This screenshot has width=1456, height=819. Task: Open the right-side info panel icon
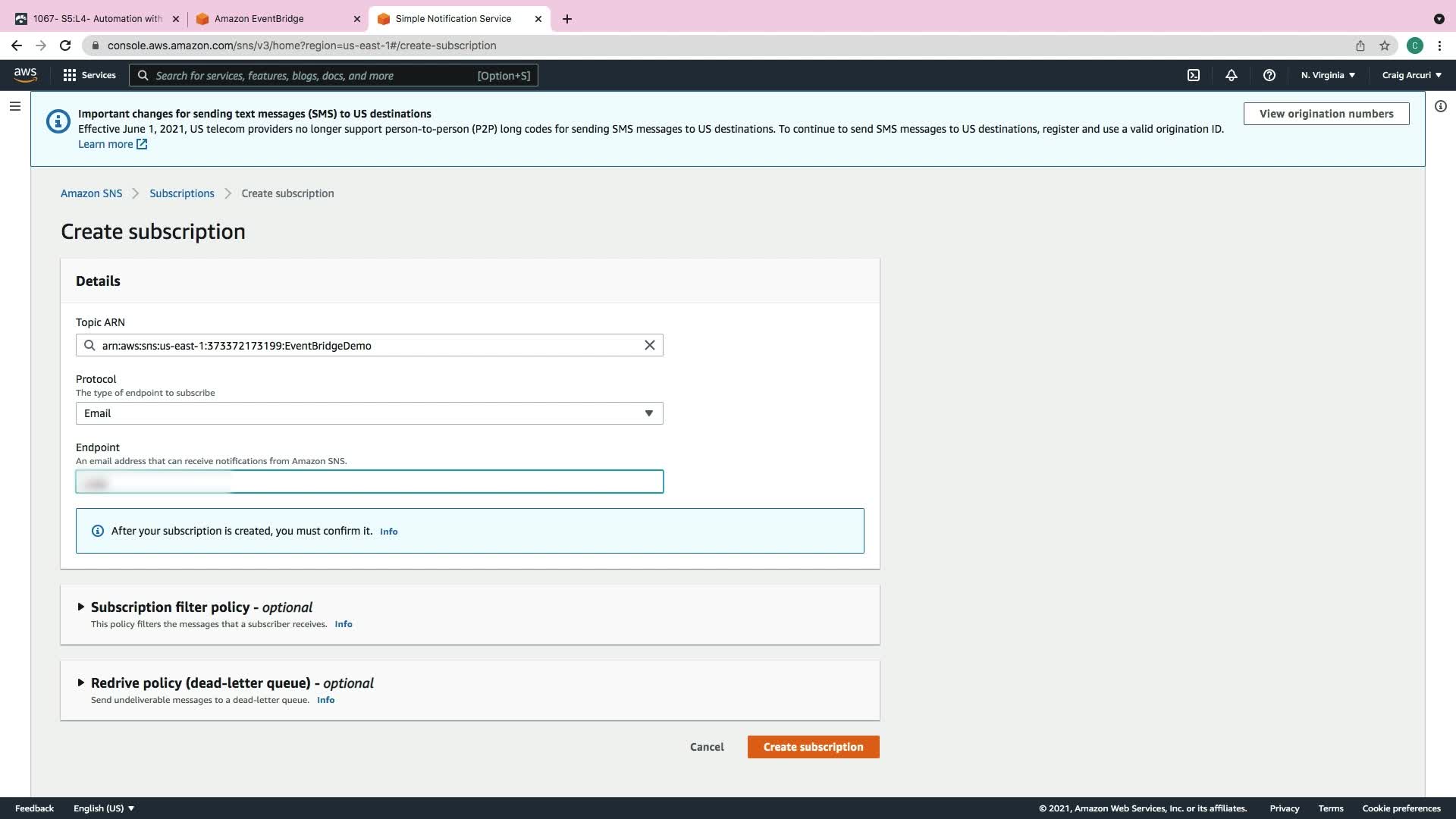pos(1440,106)
